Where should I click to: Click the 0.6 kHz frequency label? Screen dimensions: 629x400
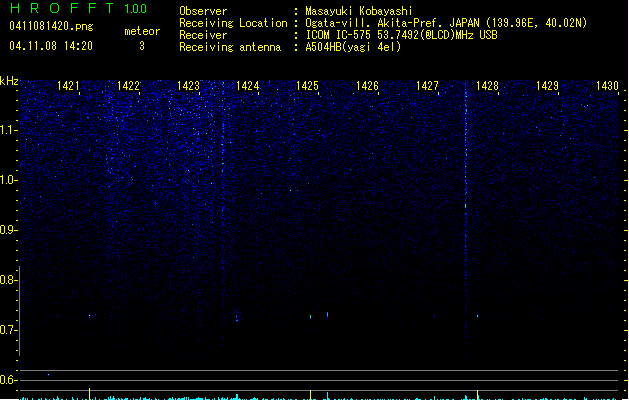[9, 380]
